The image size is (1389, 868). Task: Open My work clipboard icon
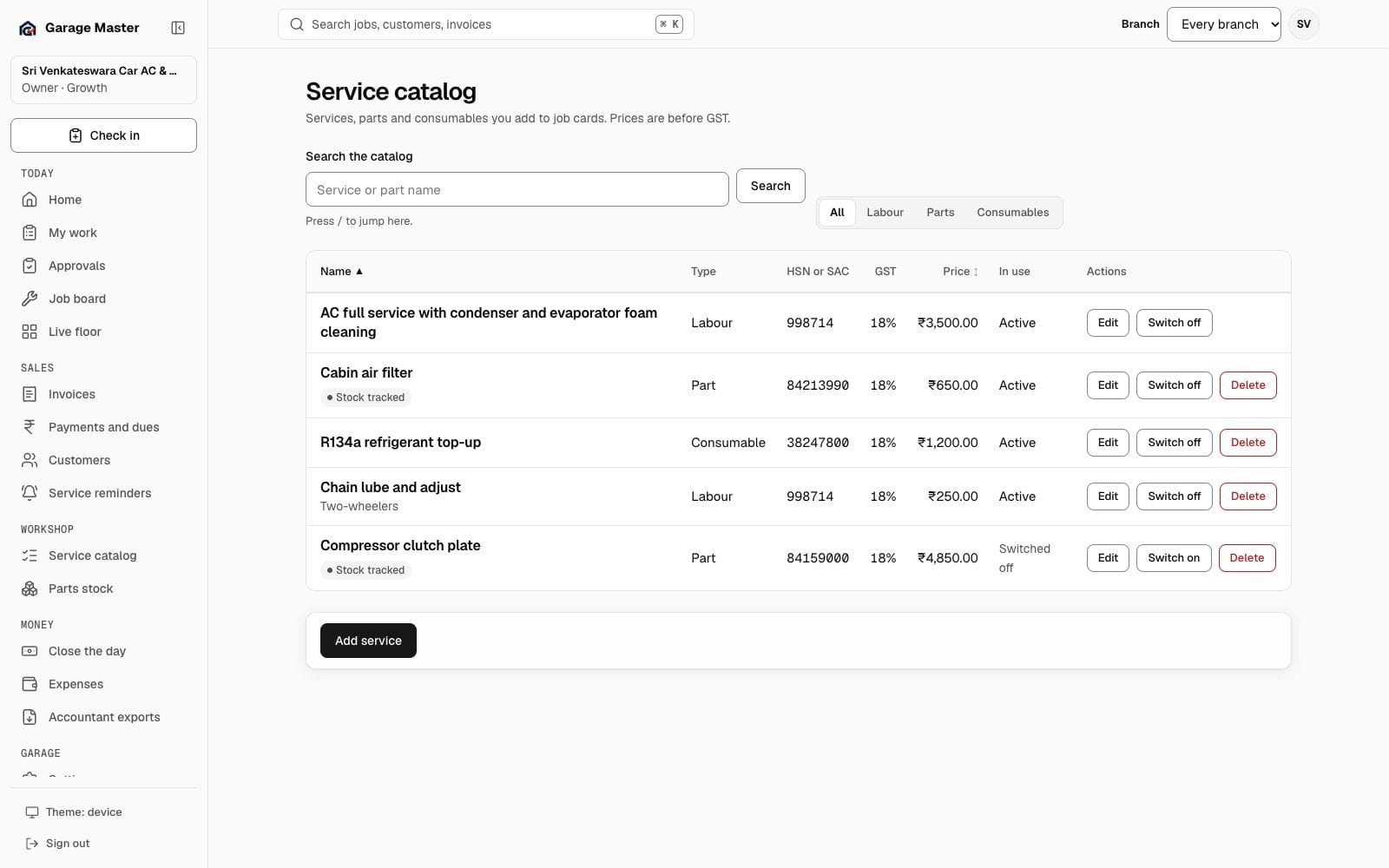coord(30,233)
